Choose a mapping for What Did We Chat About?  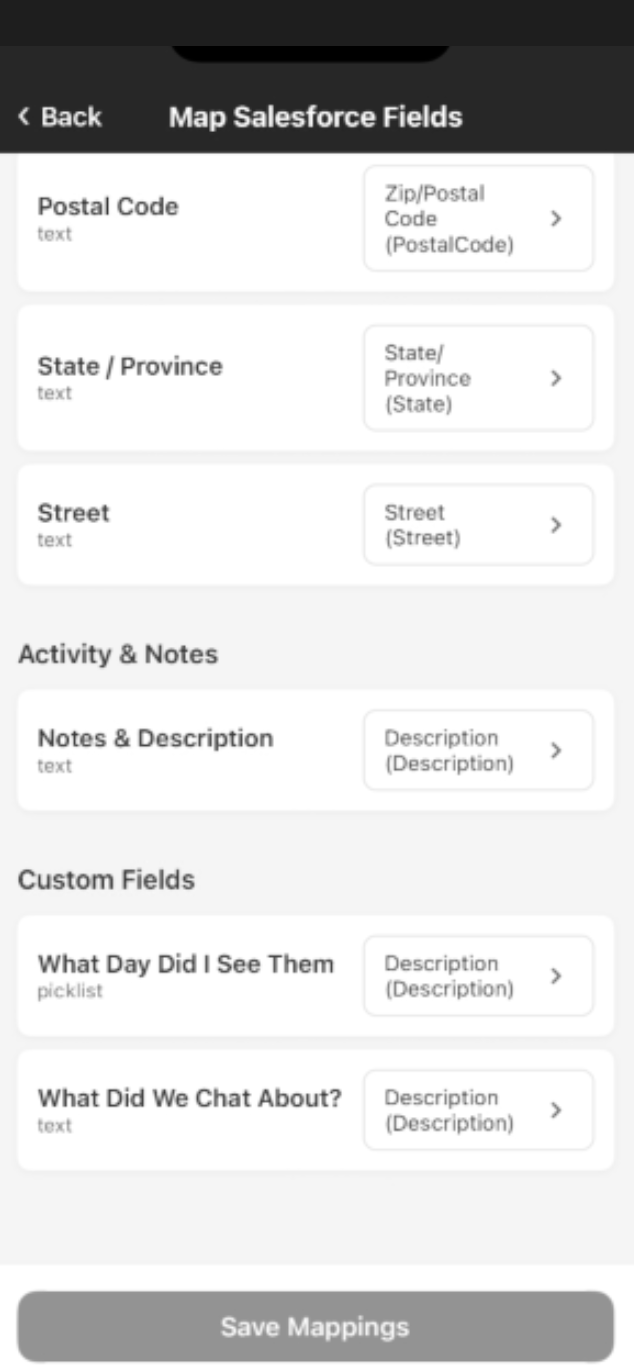coord(477,1110)
